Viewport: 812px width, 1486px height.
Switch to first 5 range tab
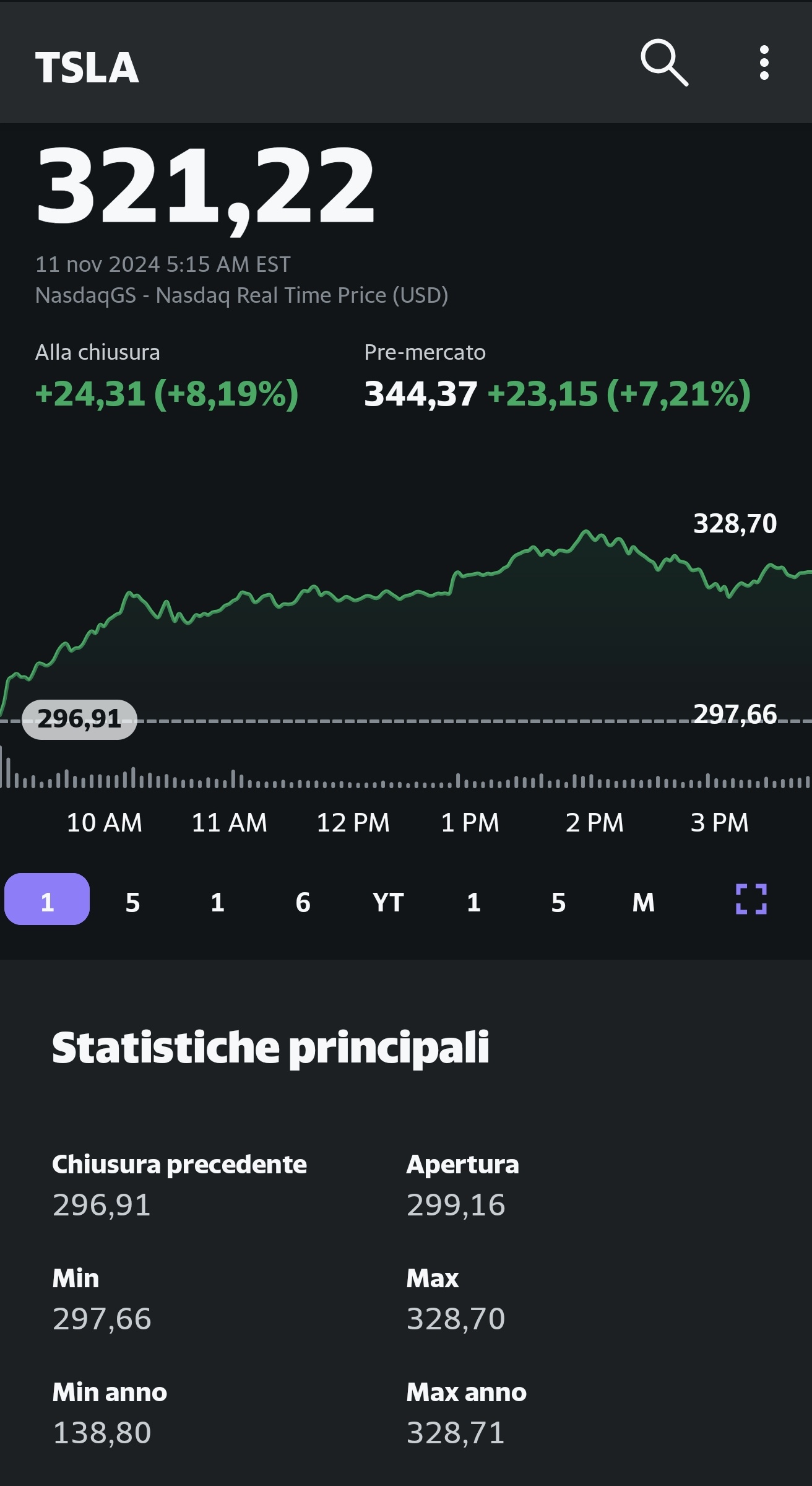tap(132, 902)
